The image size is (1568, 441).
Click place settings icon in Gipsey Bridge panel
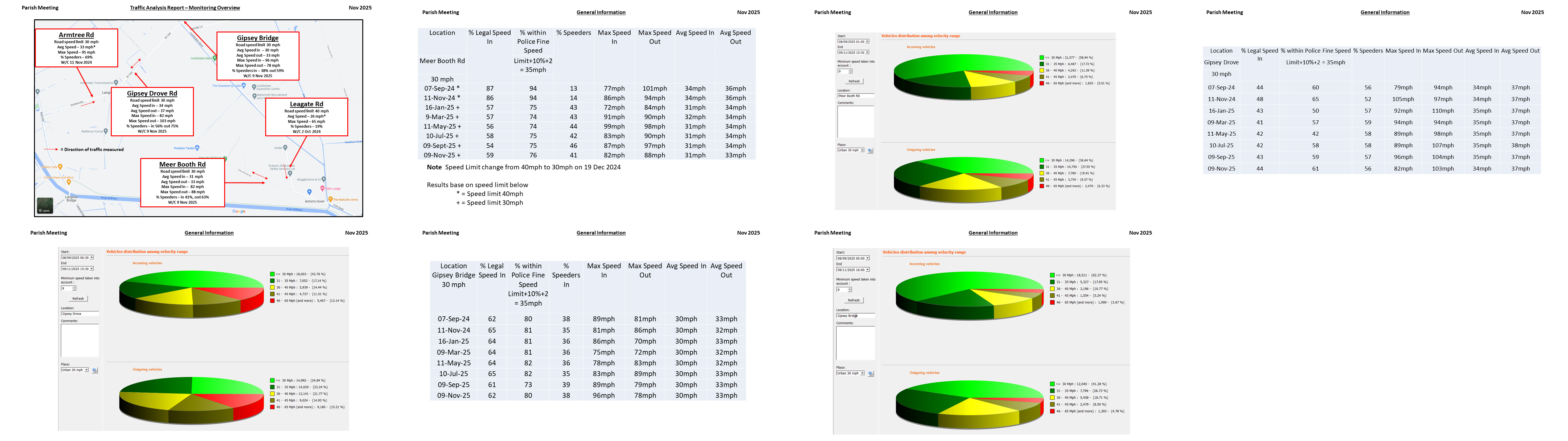(x=870, y=374)
